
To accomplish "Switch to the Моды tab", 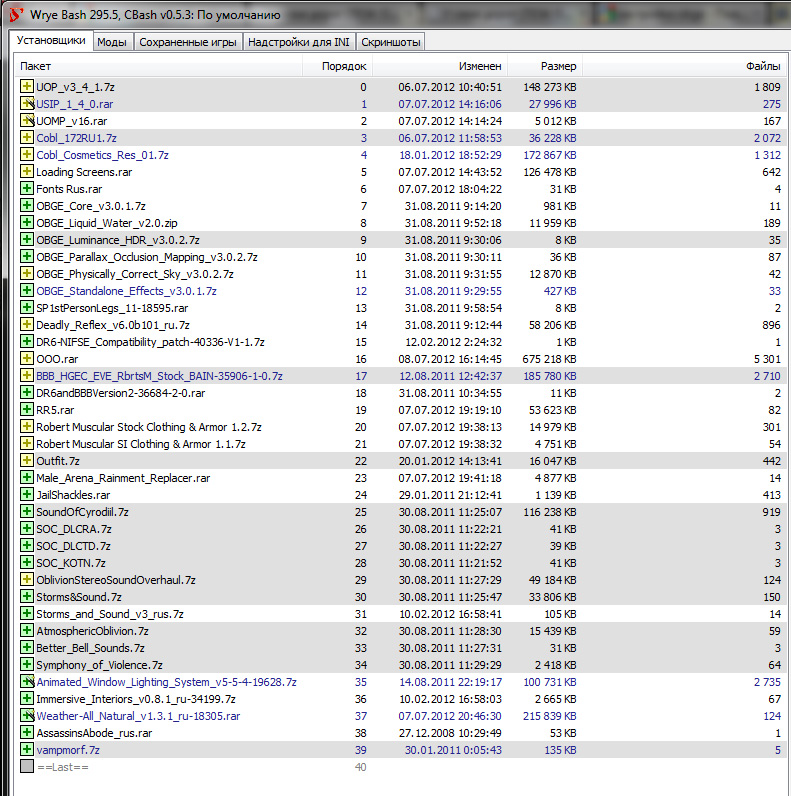I will coord(112,42).
